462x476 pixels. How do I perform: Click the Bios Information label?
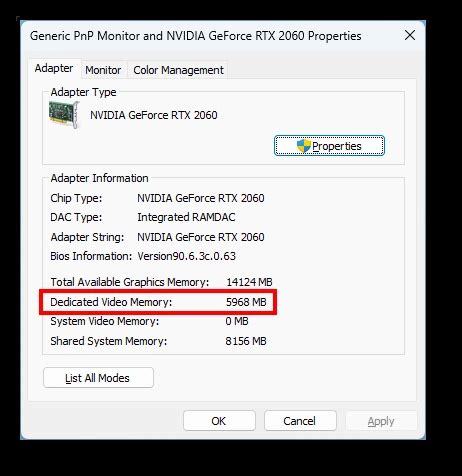pyautogui.click(x=91, y=256)
